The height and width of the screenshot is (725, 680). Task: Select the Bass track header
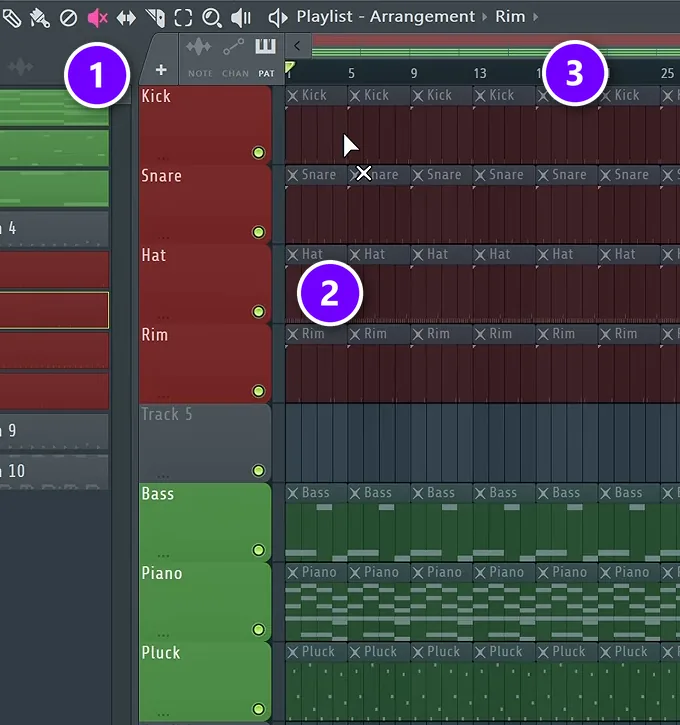pos(205,522)
